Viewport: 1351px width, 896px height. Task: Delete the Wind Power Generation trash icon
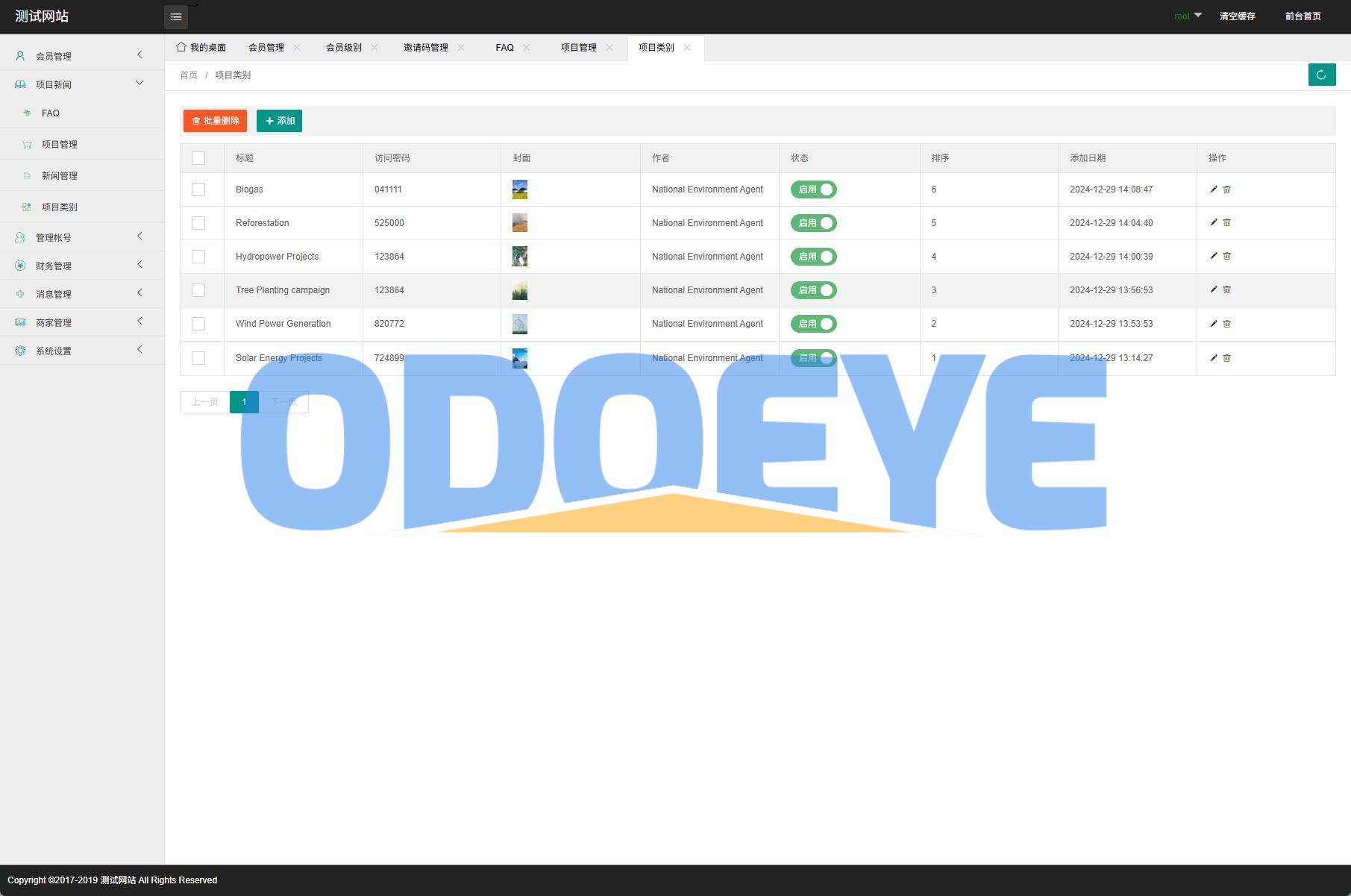tap(1226, 324)
